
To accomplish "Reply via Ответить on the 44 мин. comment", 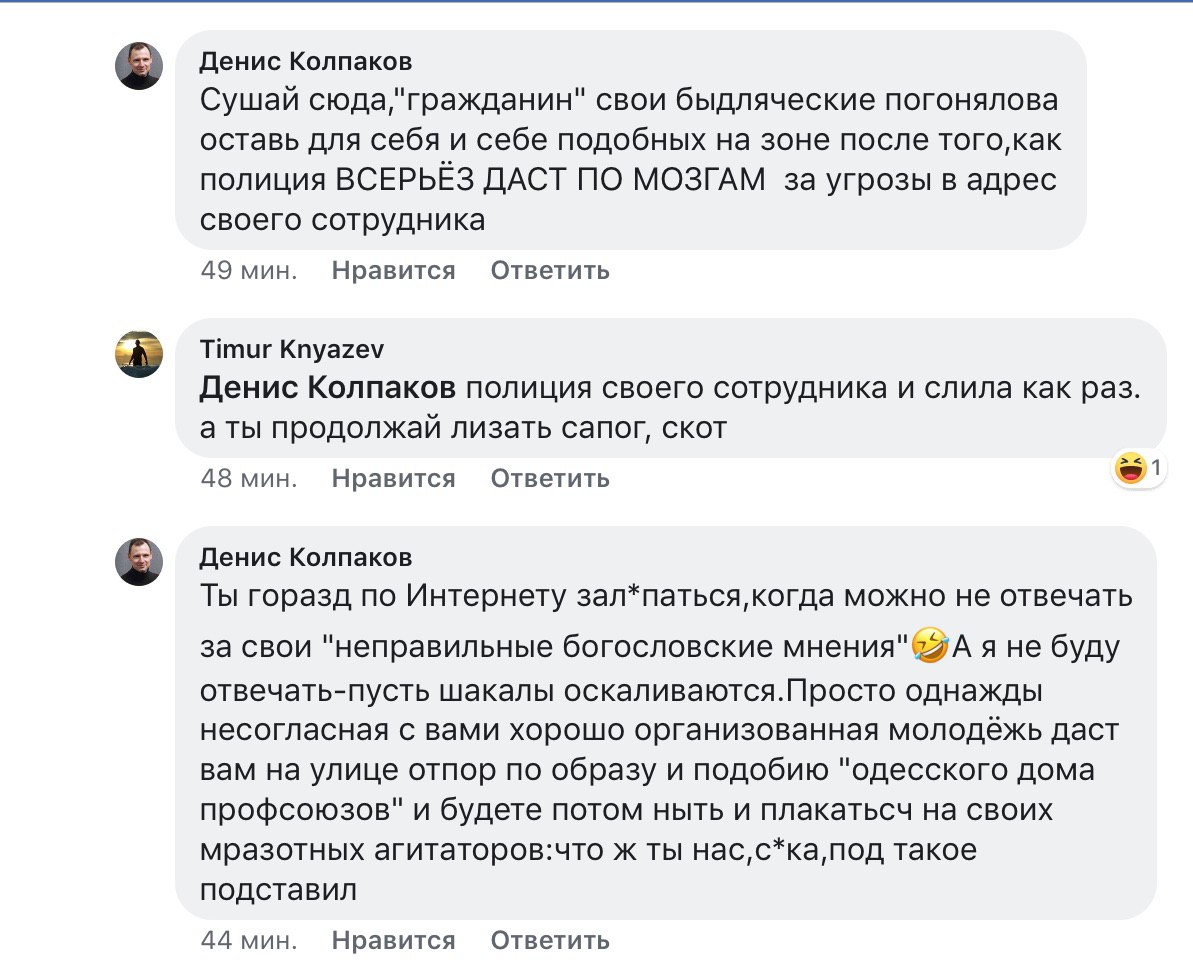I will pyautogui.click(x=550, y=941).
